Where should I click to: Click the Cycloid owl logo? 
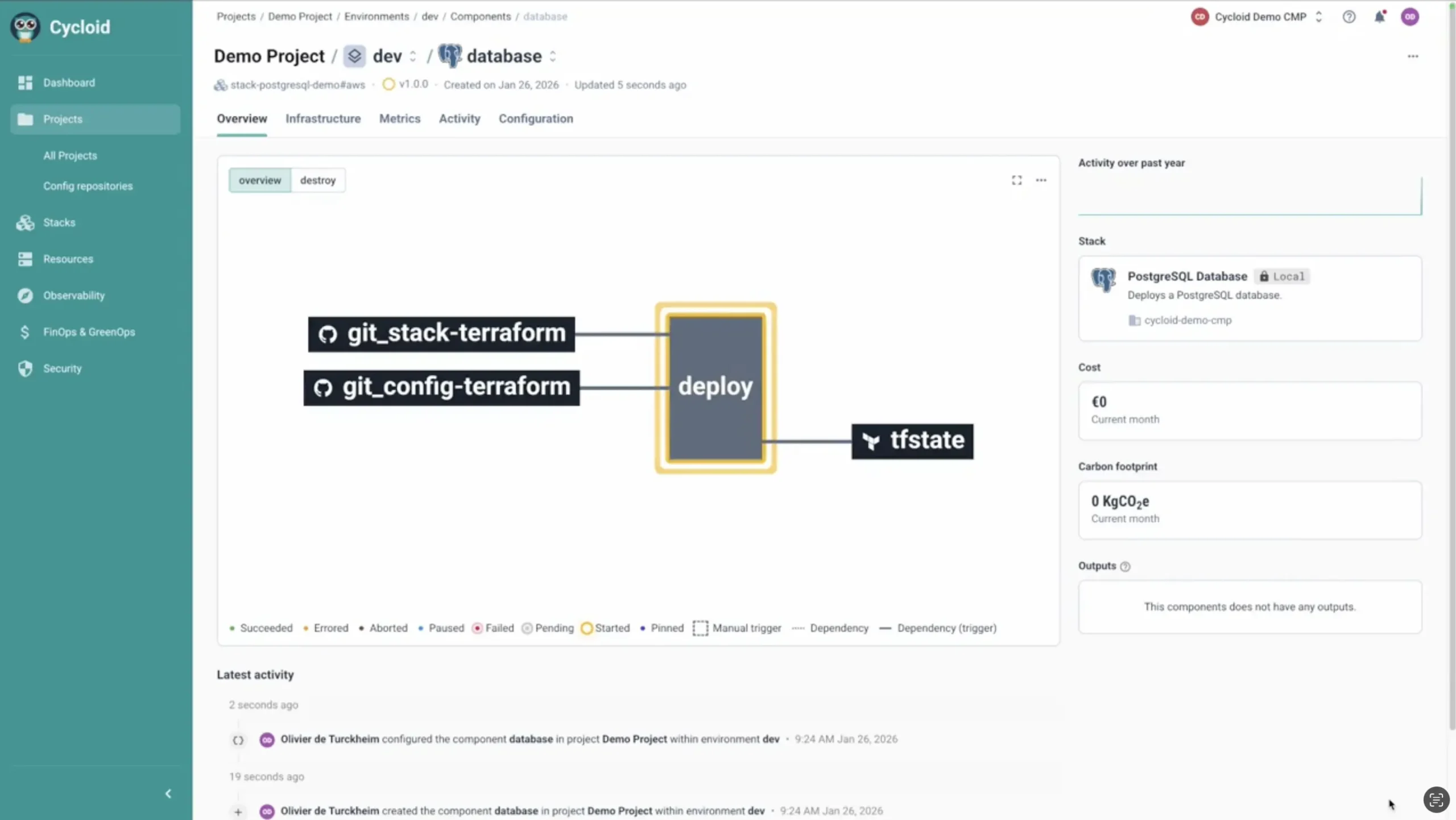click(25, 27)
